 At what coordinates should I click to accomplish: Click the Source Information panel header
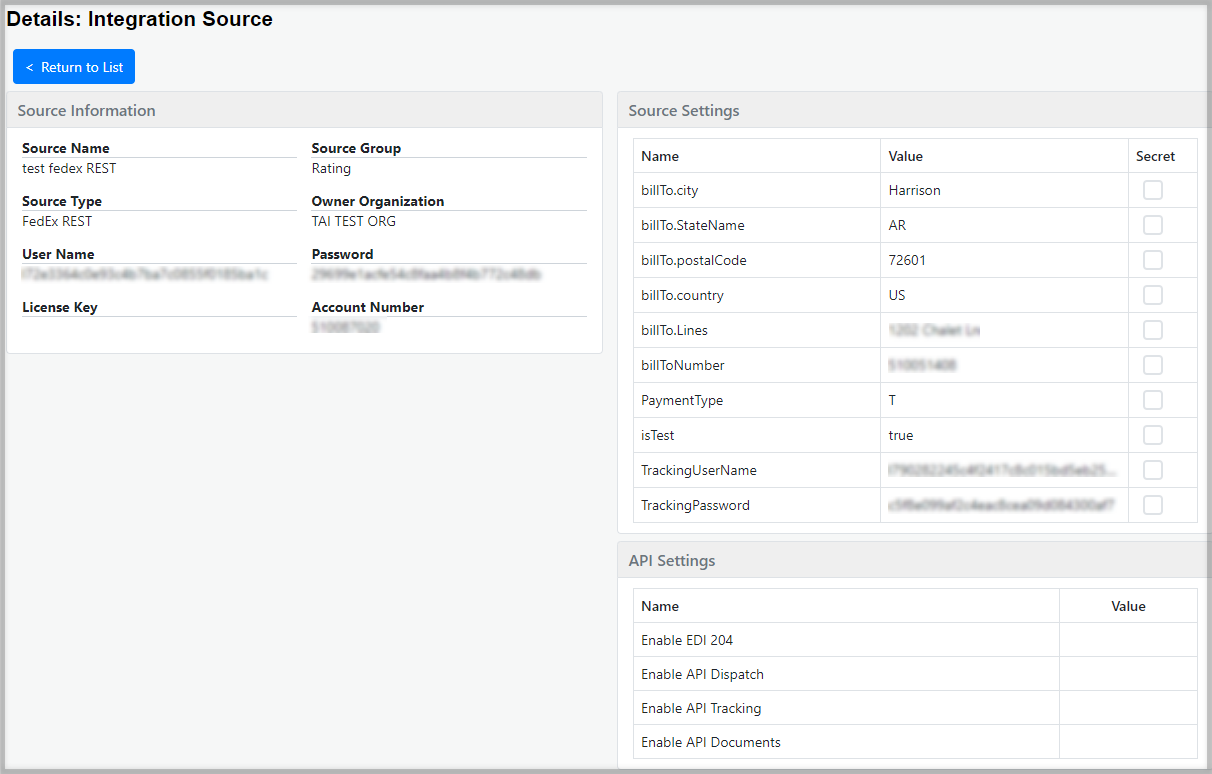(x=88, y=110)
